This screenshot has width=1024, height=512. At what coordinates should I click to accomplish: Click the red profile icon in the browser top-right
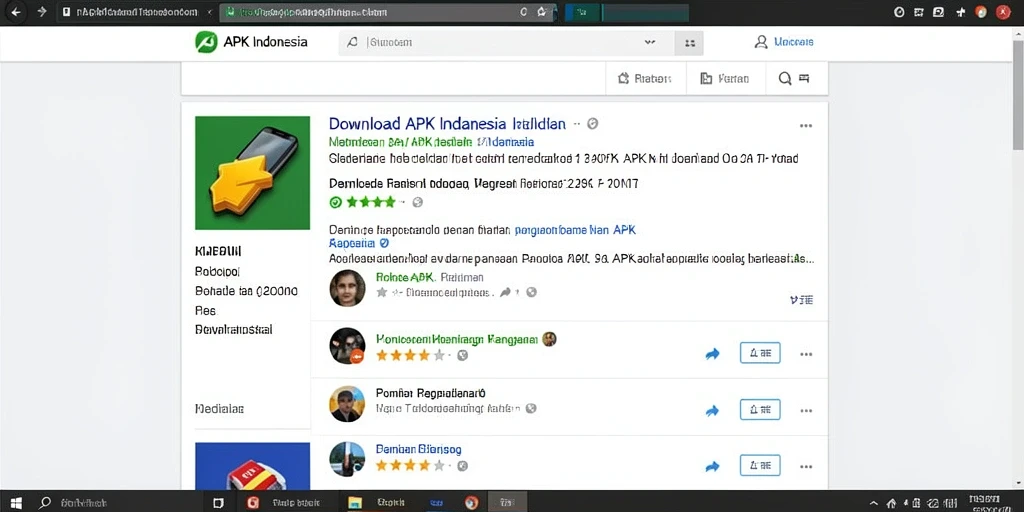[1002, 12]
